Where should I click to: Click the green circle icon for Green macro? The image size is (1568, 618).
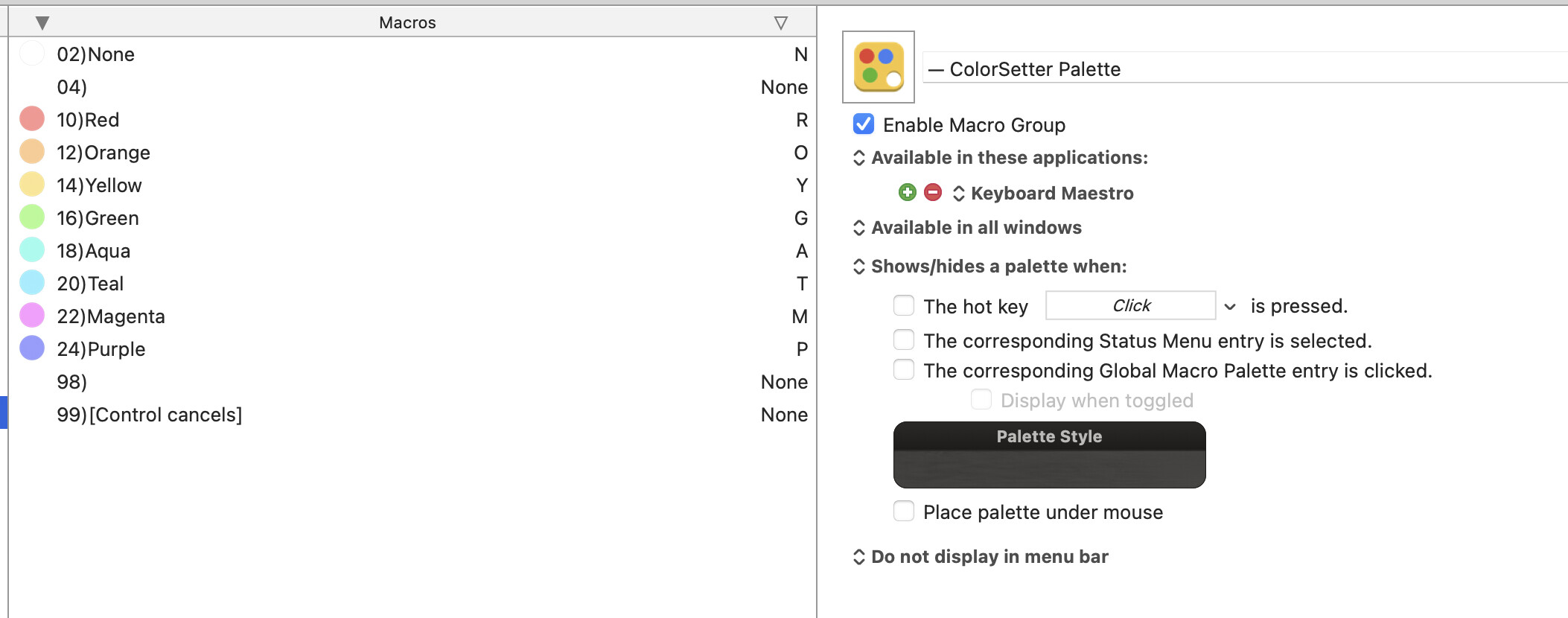pyautogui.click(x=32, y=217)
